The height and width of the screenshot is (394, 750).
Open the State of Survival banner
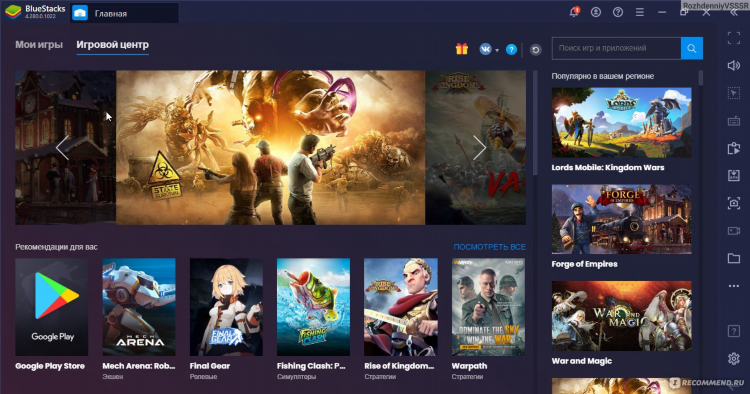[270, 147]
